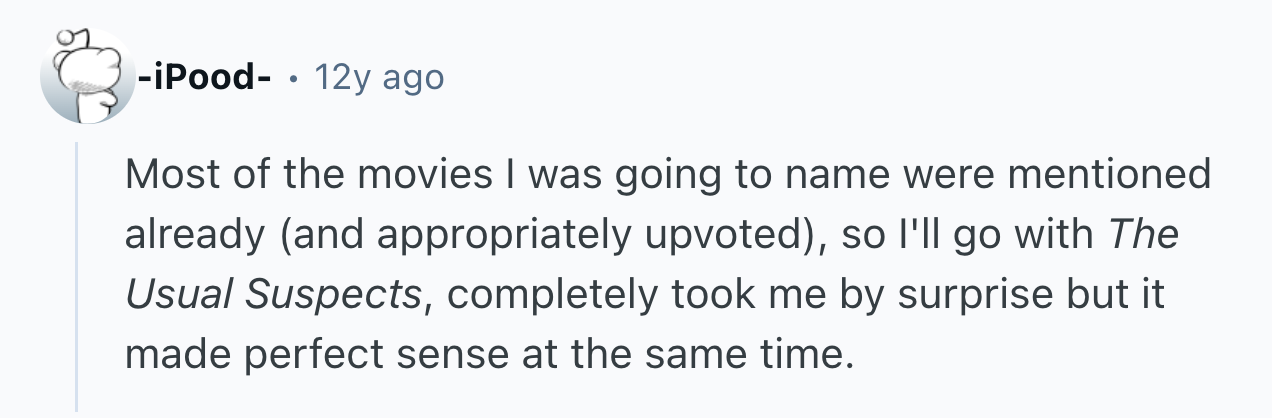Click the 12y ago timestamp
The height and width of the screenshot is (418, 1272).
pos(378,77)
